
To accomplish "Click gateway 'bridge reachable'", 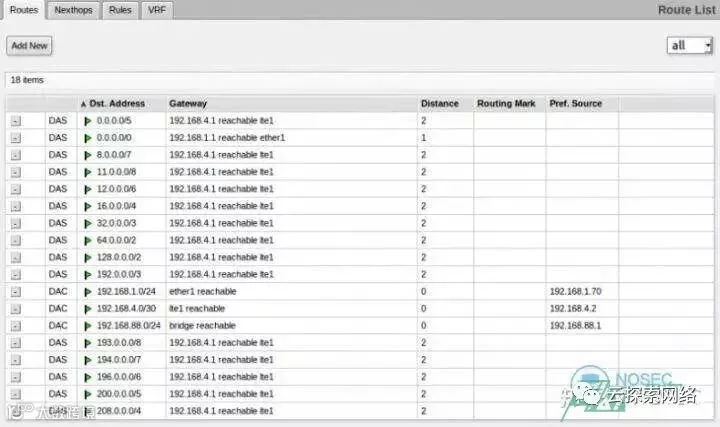I will (x=202, y=326).
